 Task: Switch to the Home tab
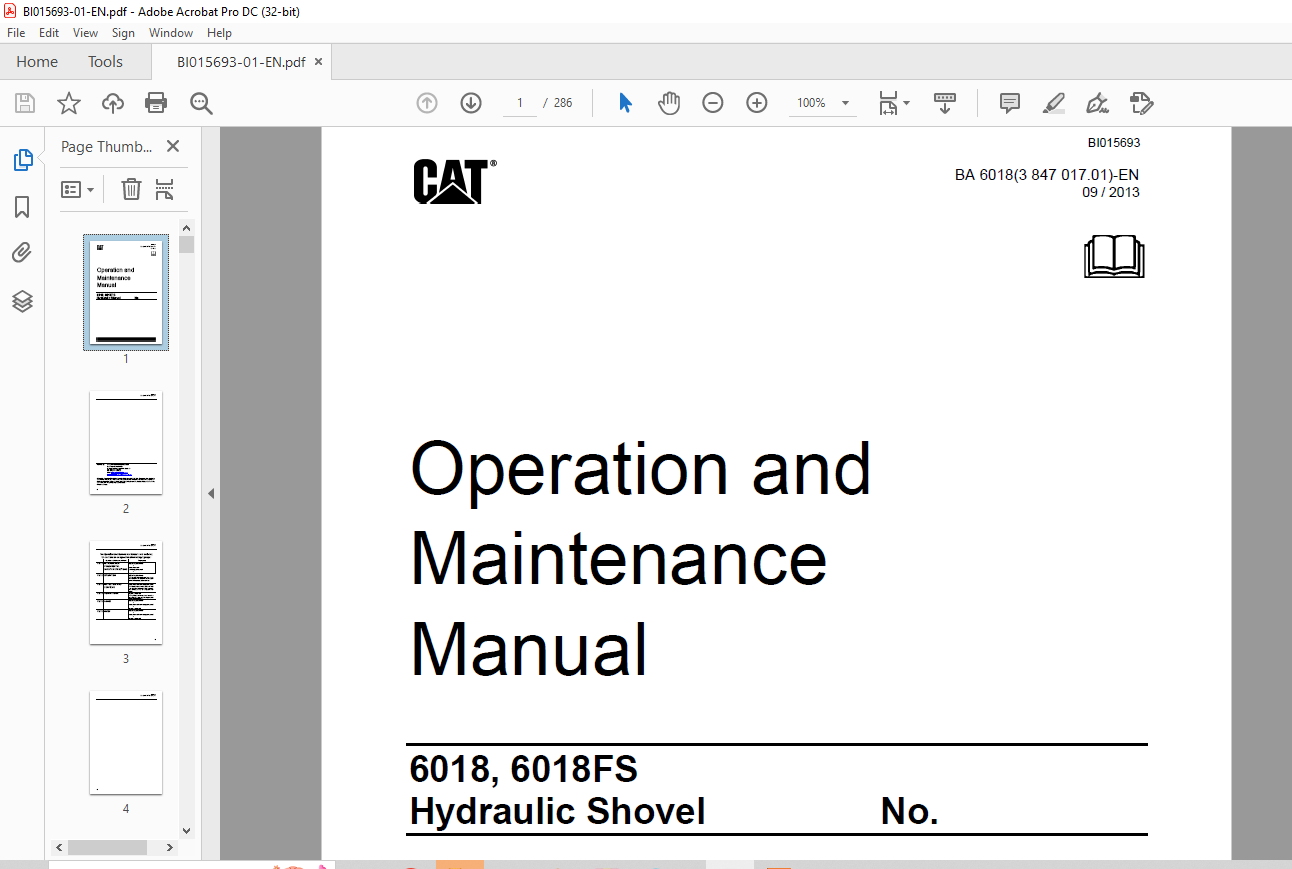37,62
